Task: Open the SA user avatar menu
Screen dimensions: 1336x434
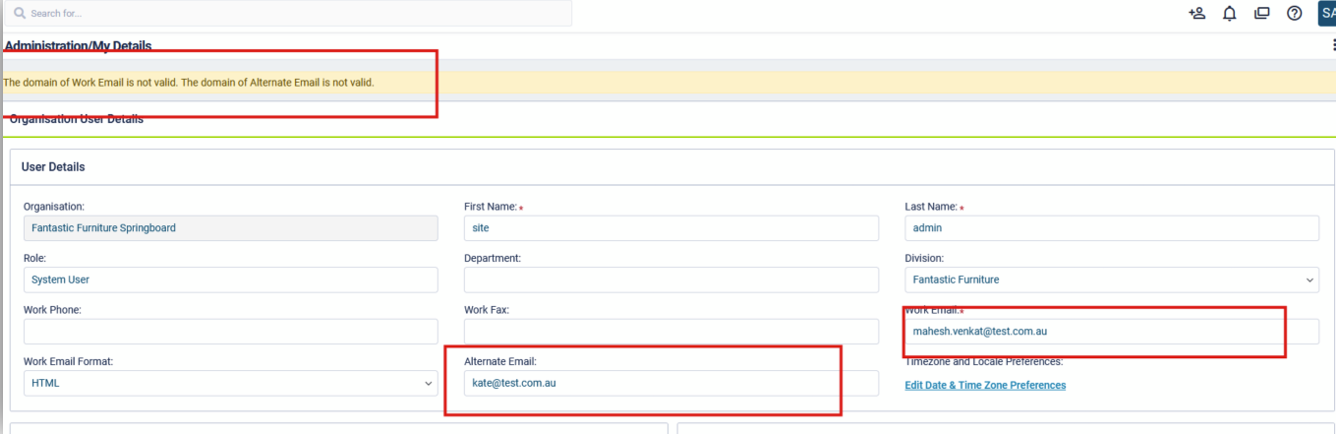Action: pos(1326,14)
